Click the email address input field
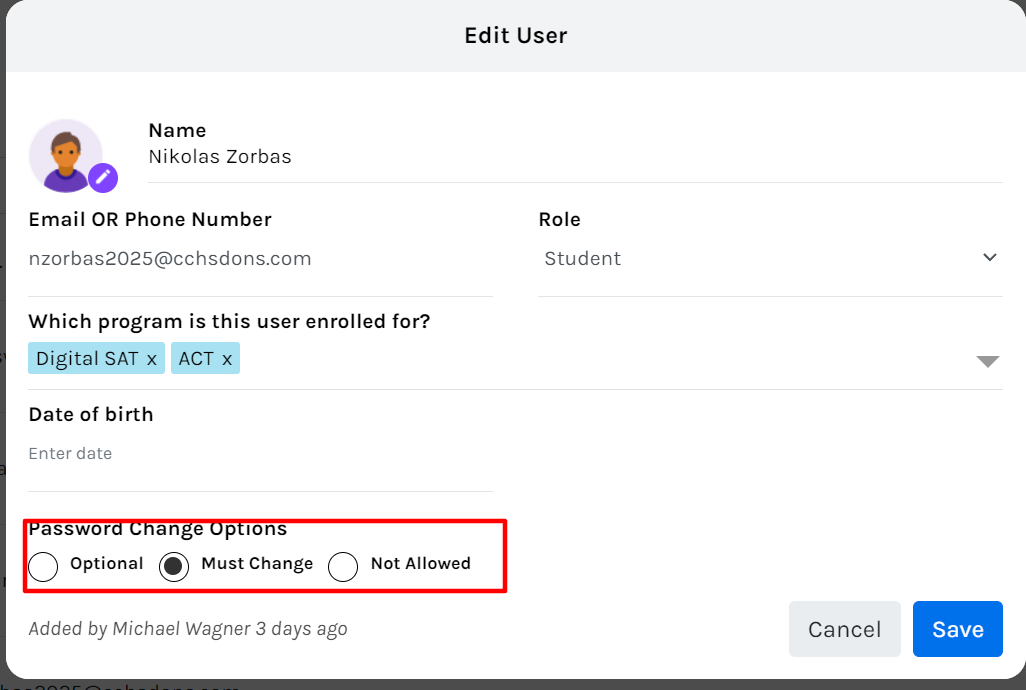 [260, 259]
